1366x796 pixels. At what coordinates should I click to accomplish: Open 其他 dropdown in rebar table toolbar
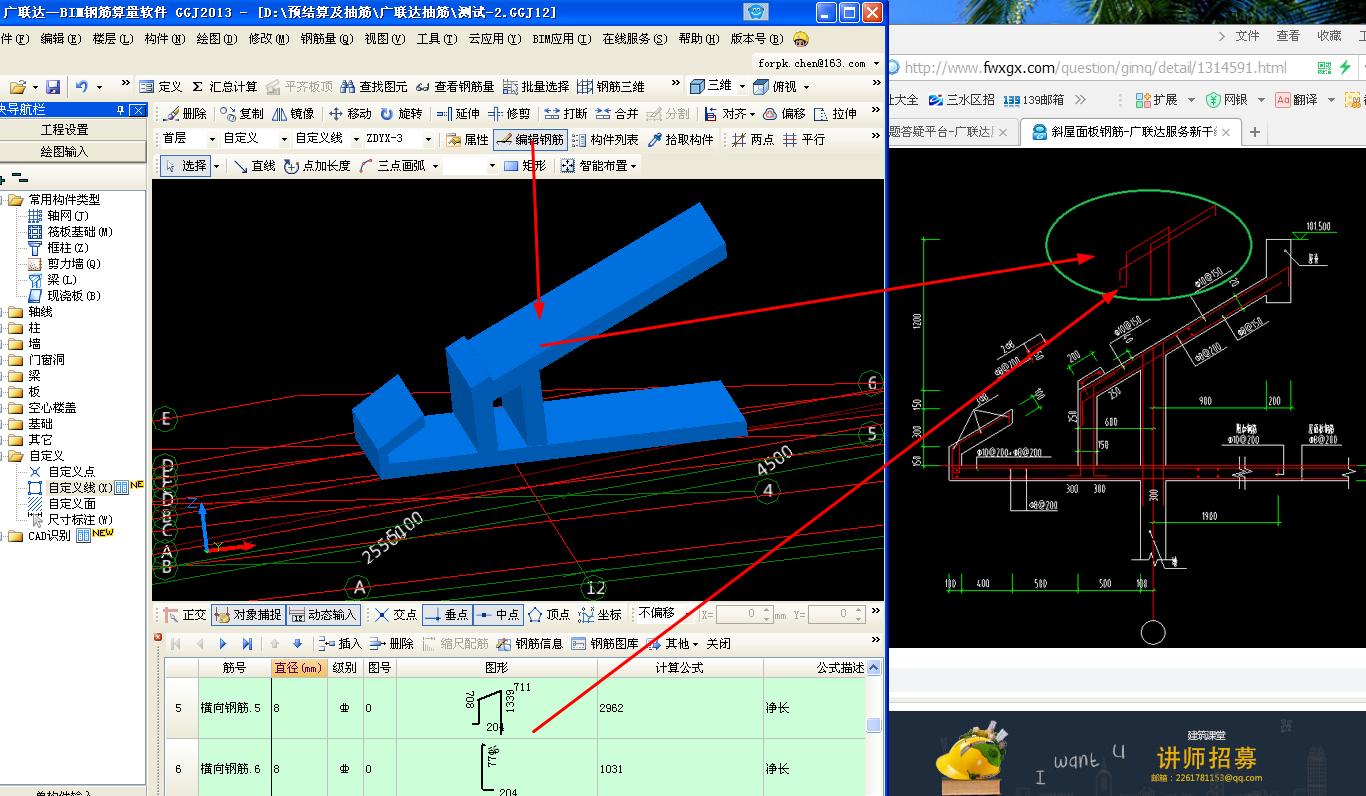click(673, 644)
